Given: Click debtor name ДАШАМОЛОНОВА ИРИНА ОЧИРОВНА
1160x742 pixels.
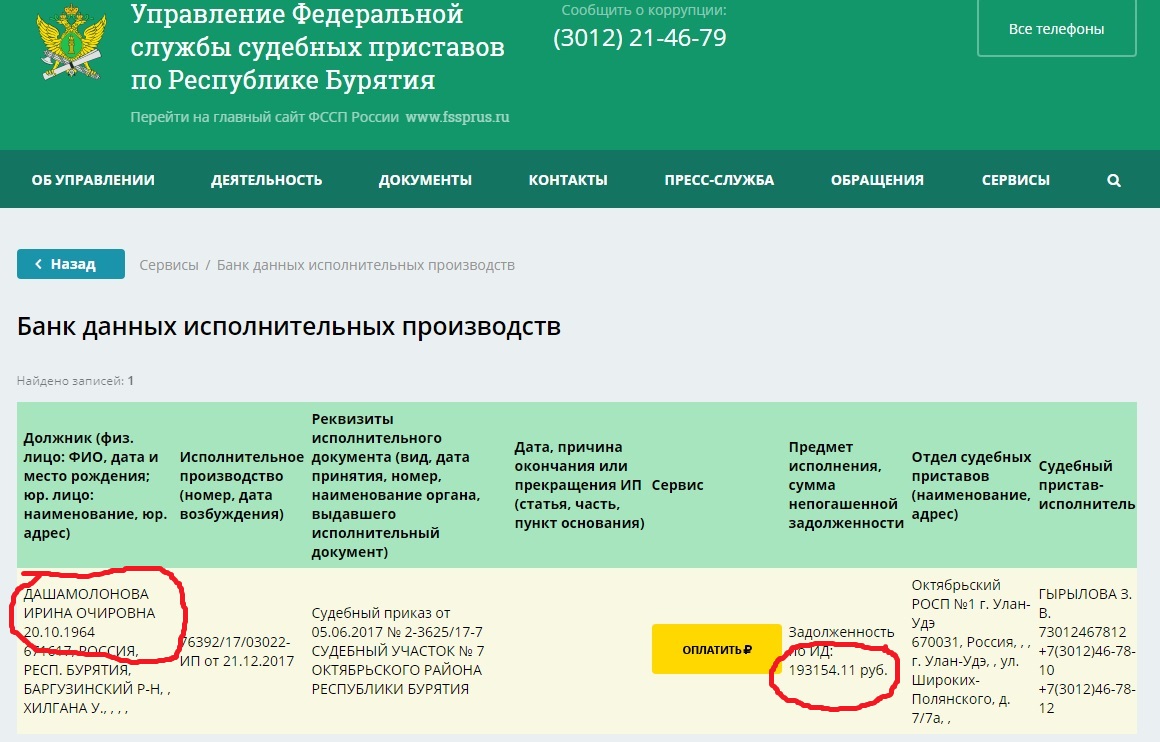Looking at the screenshot, I should pos(92,603).
